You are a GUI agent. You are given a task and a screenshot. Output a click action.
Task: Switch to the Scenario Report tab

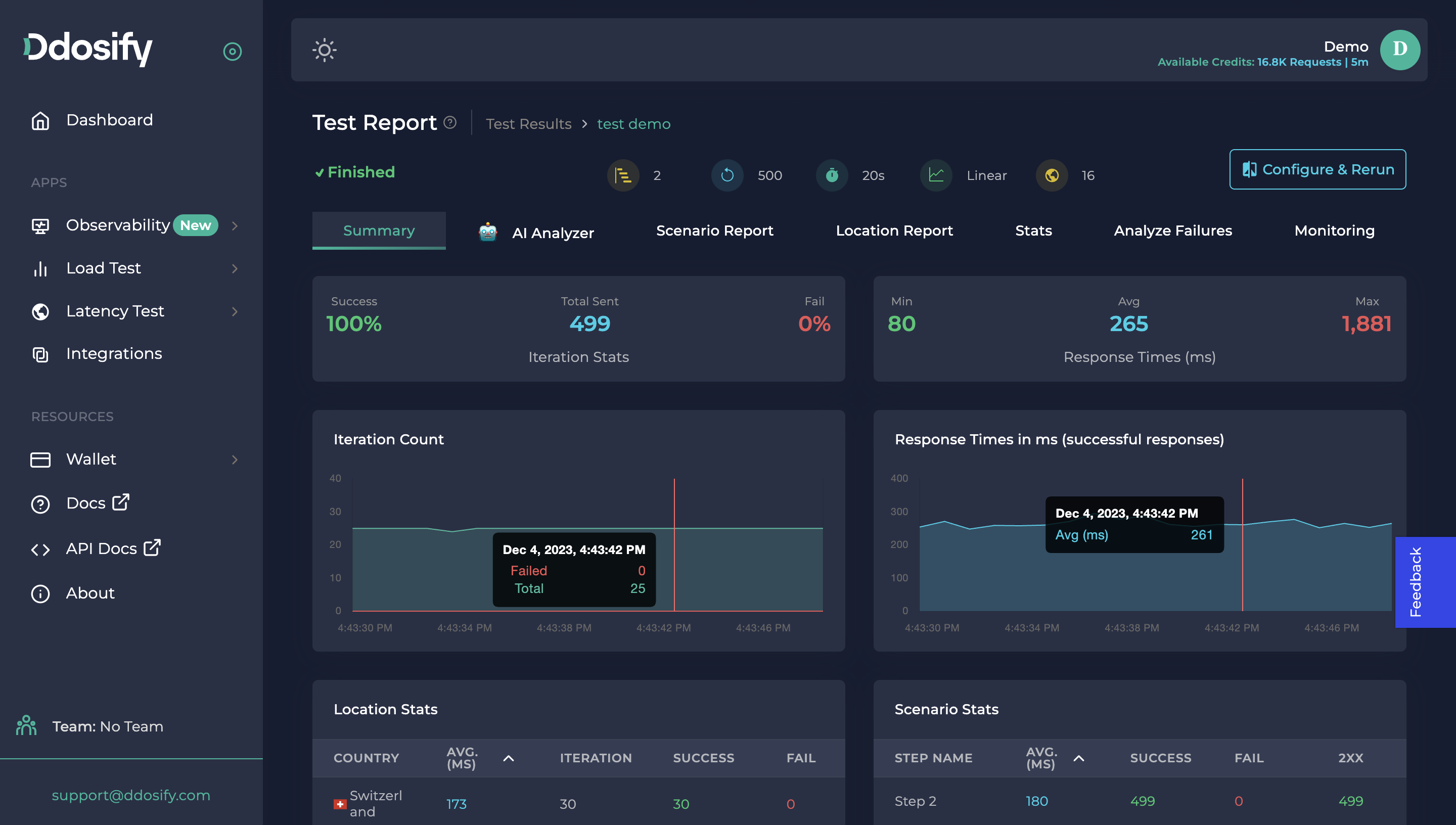pyautogui.click(x=714, y=231)
